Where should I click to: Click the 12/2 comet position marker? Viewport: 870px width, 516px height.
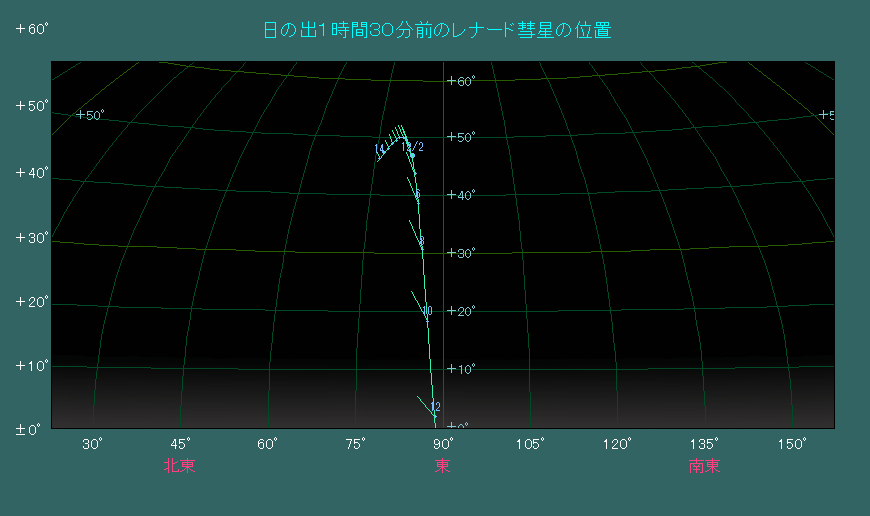click(x=412, y=154)
